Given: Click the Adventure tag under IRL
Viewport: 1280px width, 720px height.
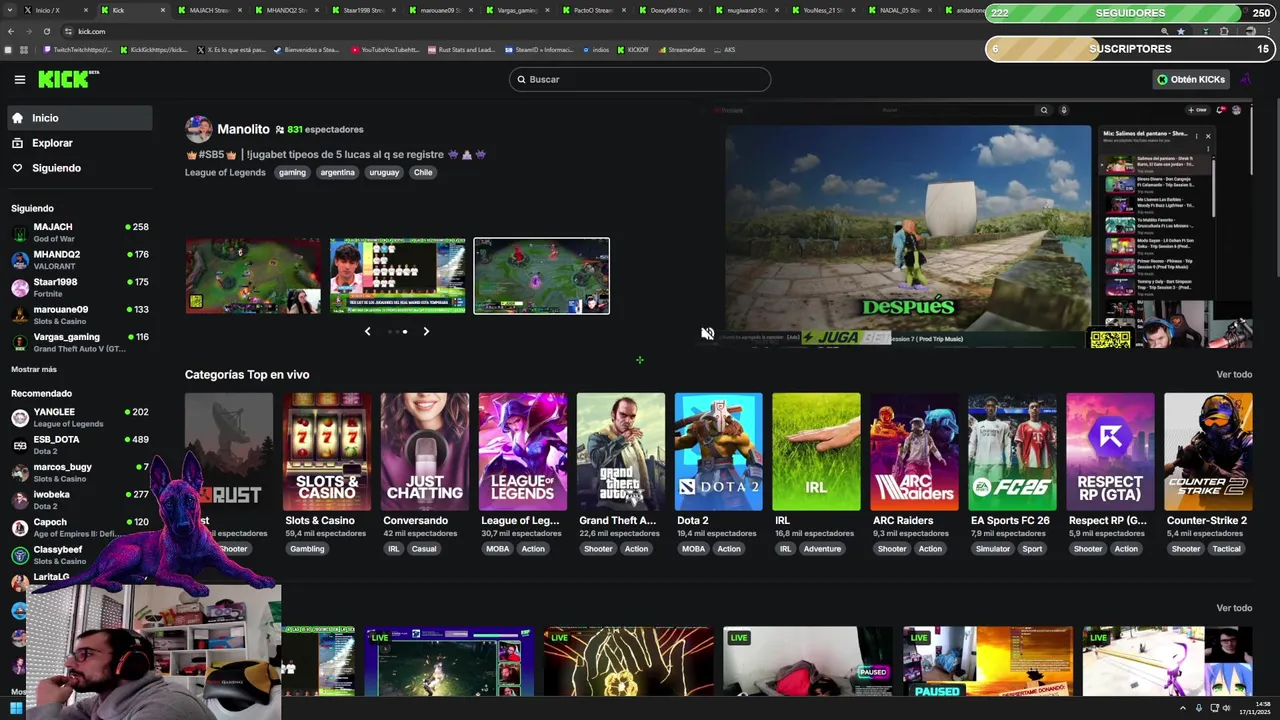Looking at the screenshot, I should point(822,549).
